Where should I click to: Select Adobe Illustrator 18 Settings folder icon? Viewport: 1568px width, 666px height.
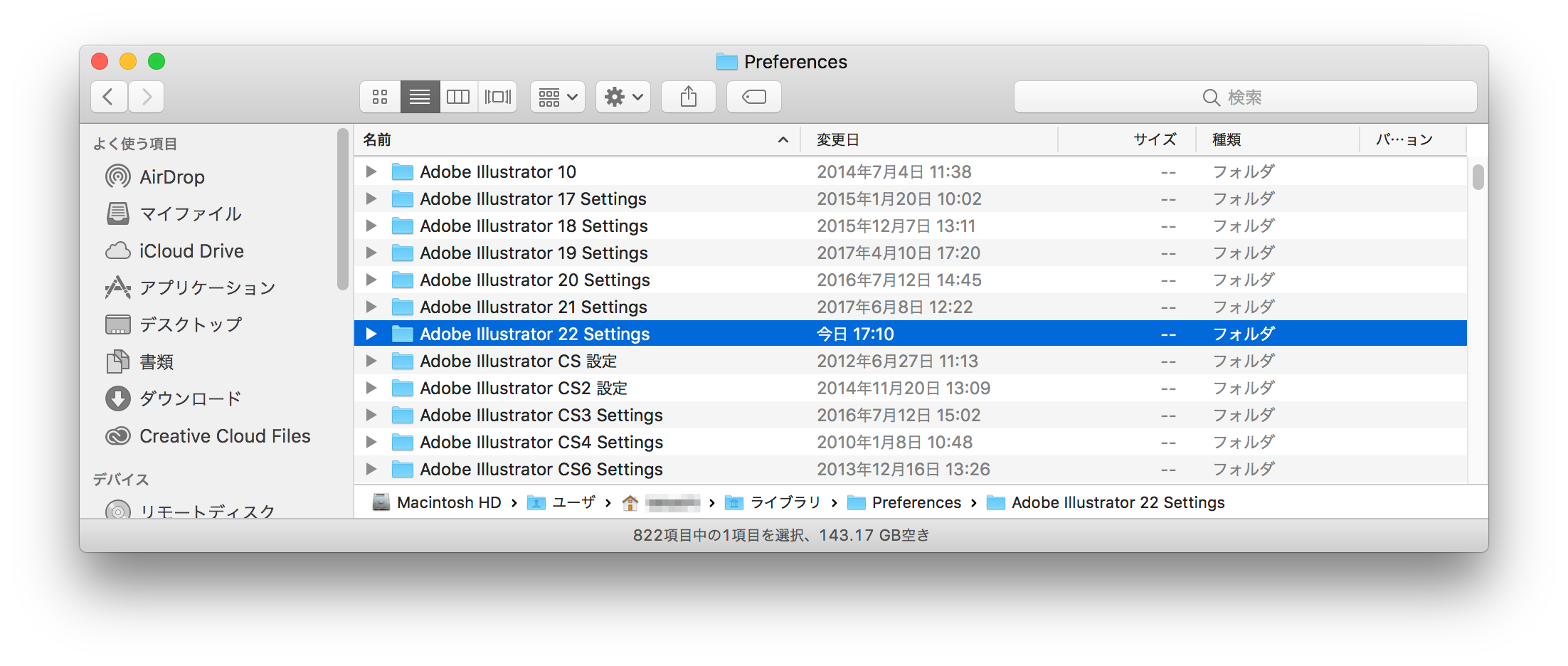[403, 226]
